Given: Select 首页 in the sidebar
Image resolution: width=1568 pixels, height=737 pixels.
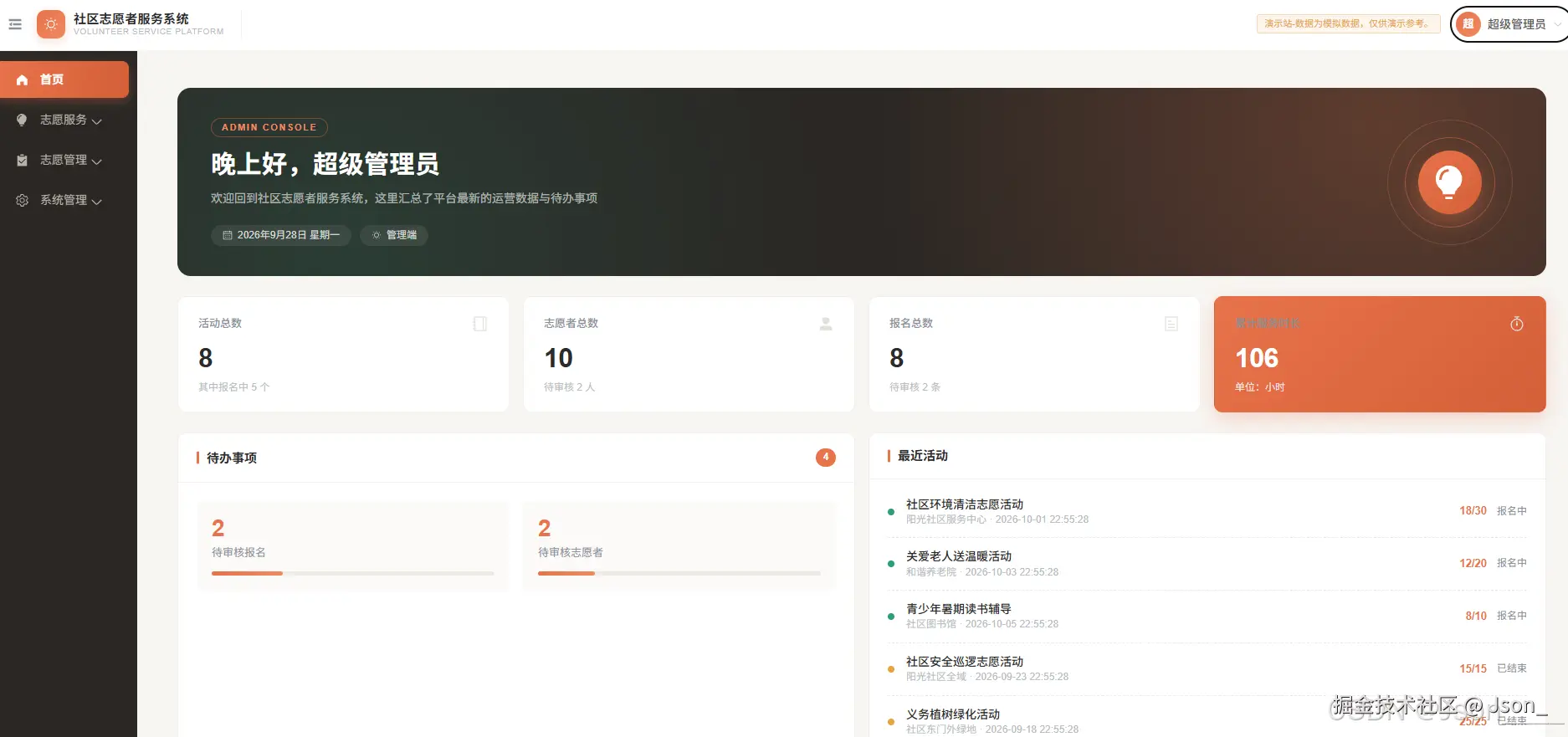Looking at the screenshot, I should pyautogui.click(x=64, y=79).
